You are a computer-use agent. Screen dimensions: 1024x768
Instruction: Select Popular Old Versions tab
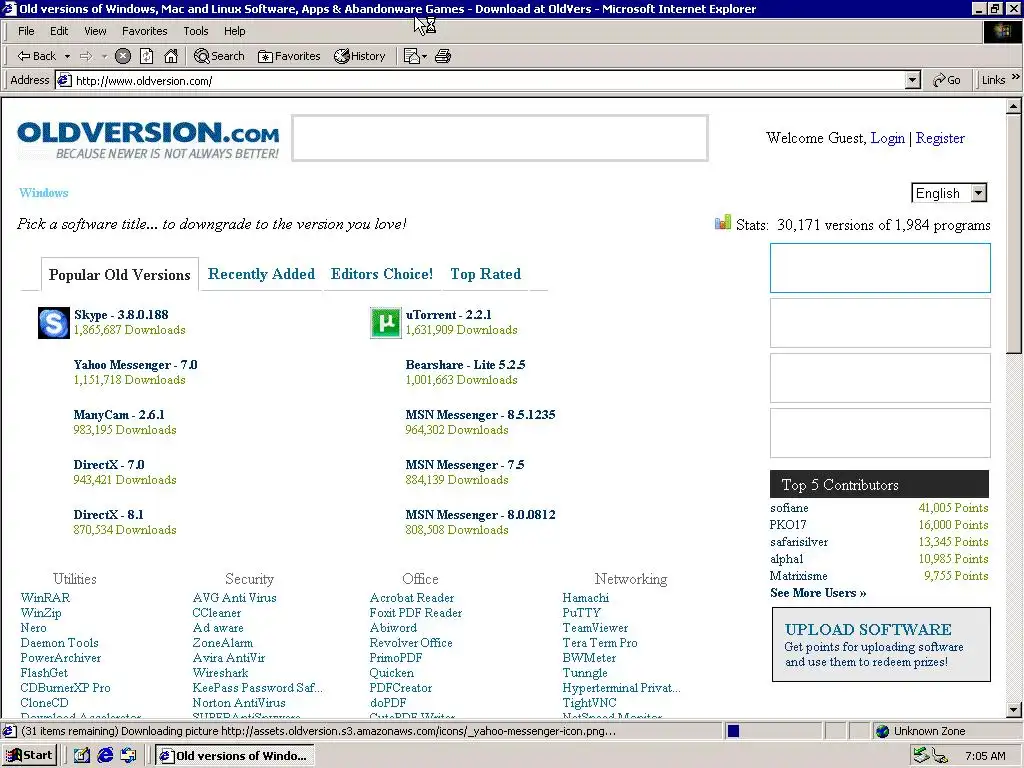point(120,275)
